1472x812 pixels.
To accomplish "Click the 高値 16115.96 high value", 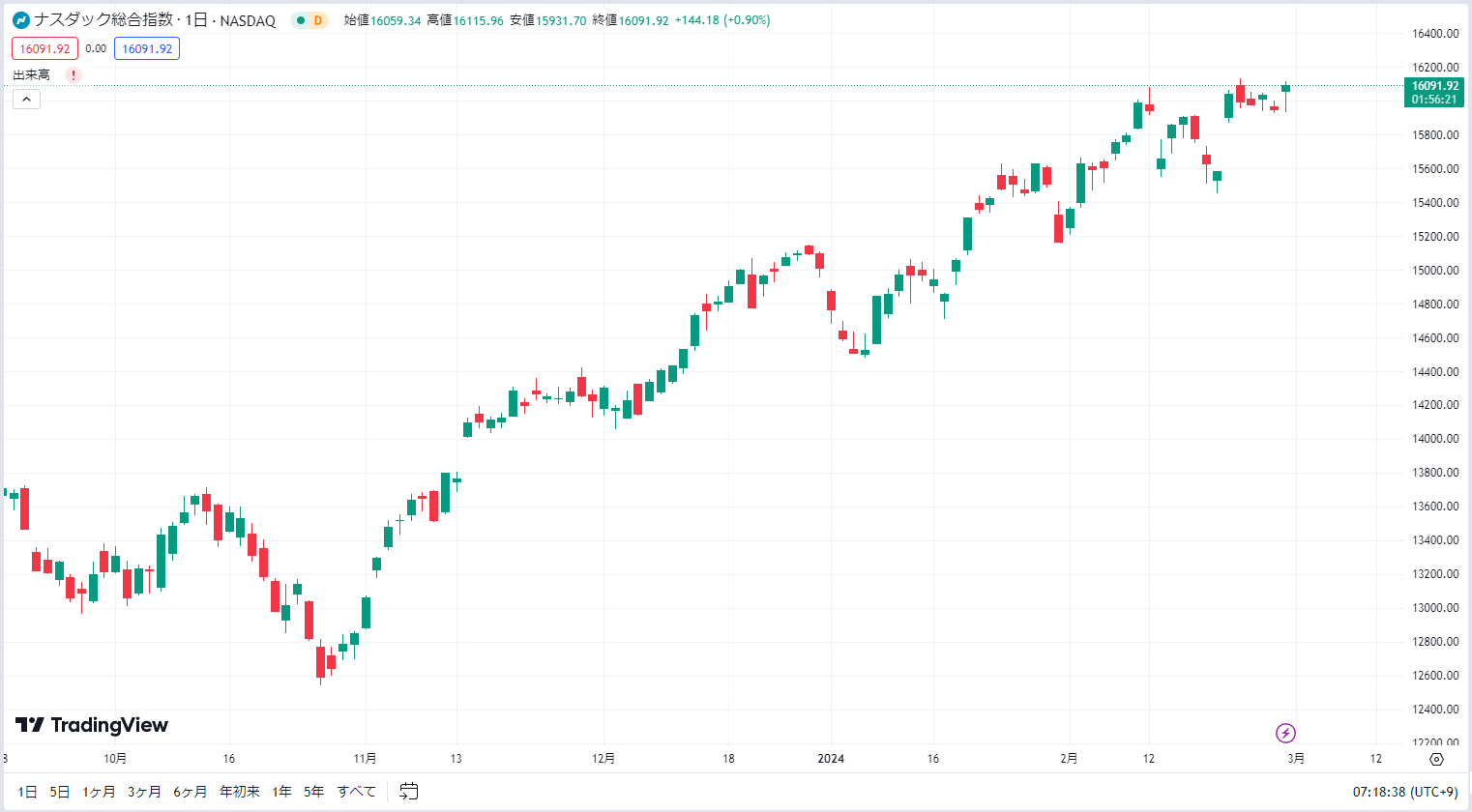I will point(465,20).
